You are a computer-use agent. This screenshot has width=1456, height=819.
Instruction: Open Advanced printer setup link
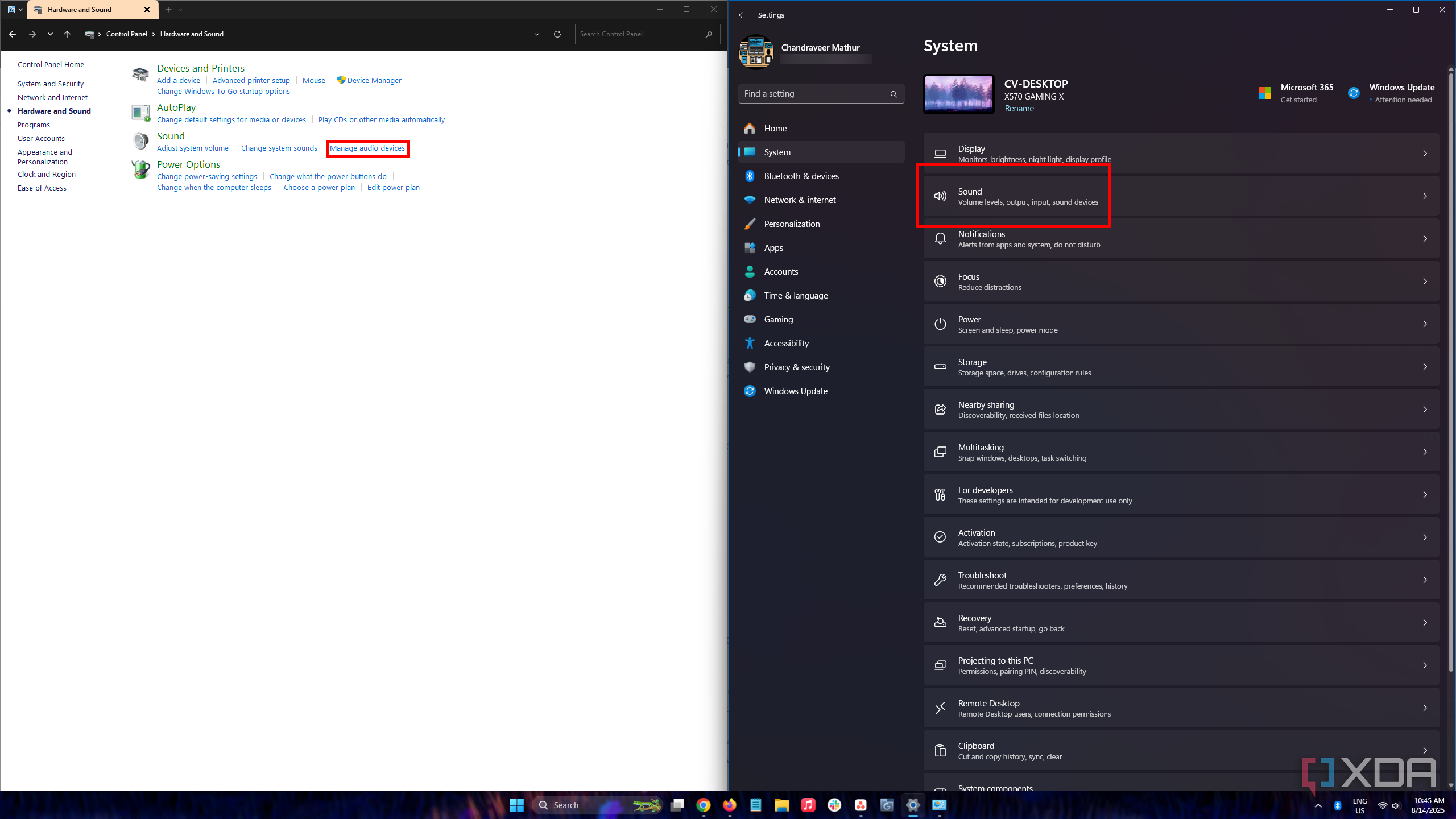pos(251,80)
